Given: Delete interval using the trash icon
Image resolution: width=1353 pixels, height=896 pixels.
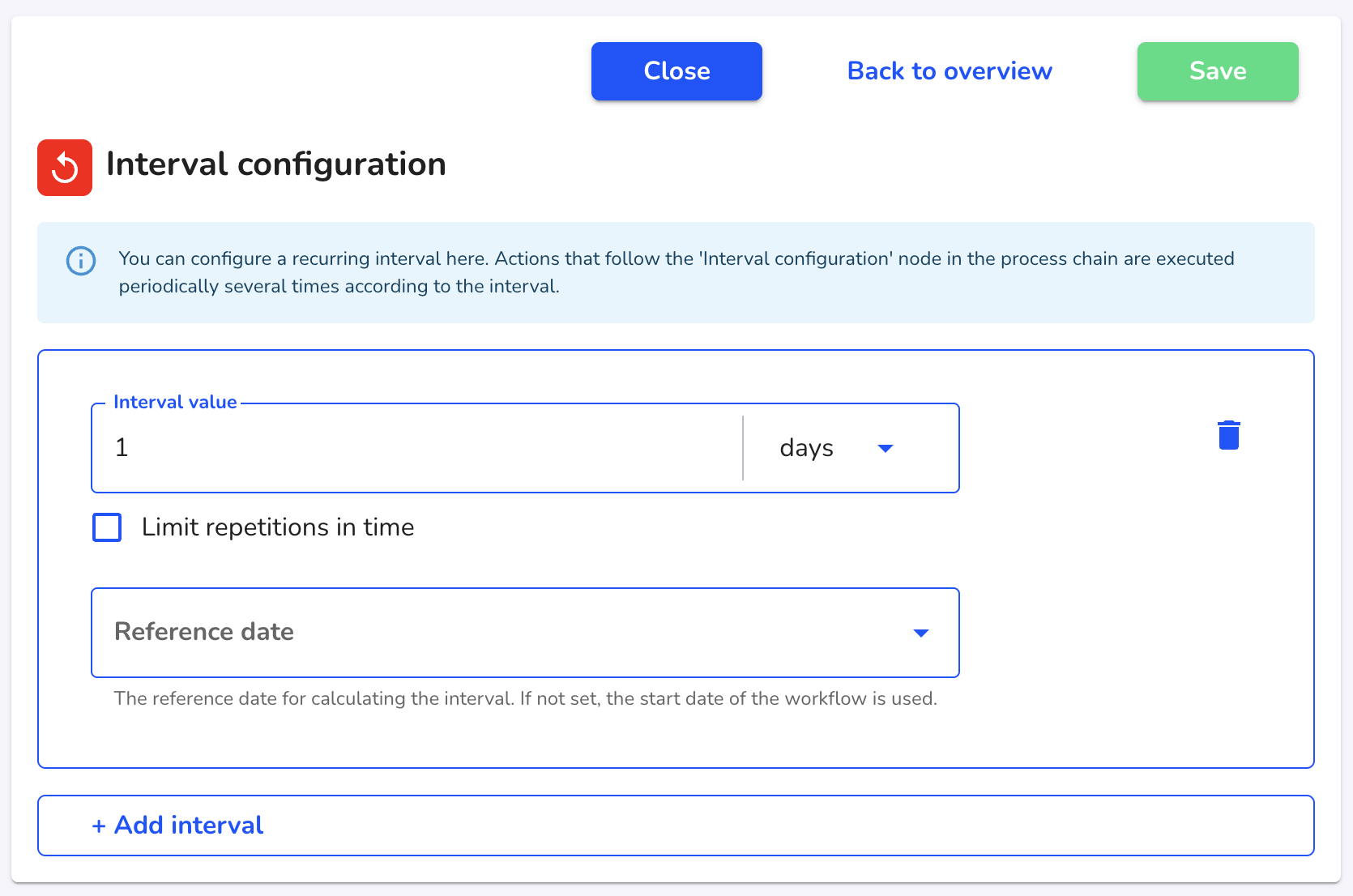Looking at the screenshot, I should pos(1229,435).
